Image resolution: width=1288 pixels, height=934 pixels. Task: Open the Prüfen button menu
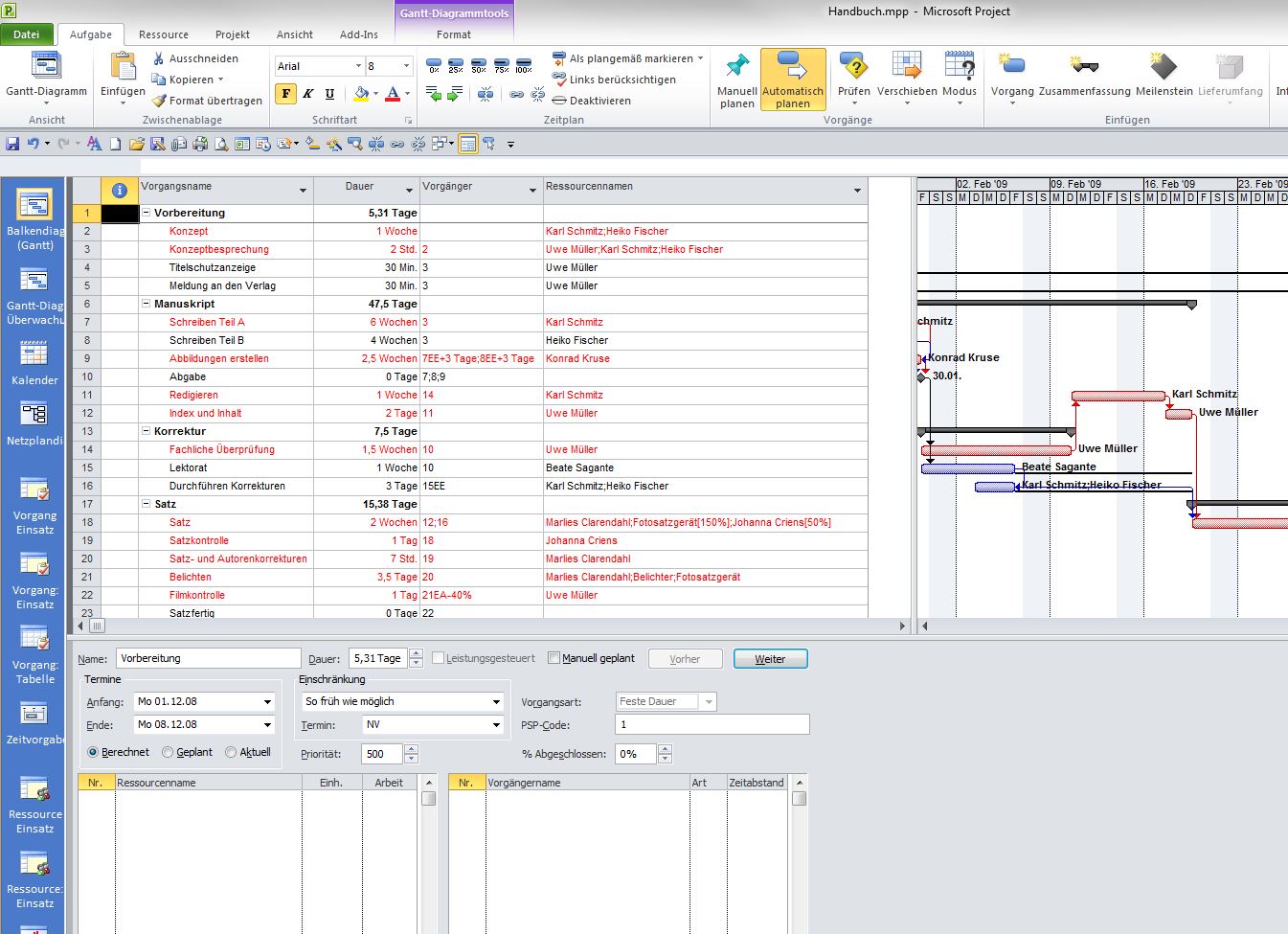pos(854,80)
